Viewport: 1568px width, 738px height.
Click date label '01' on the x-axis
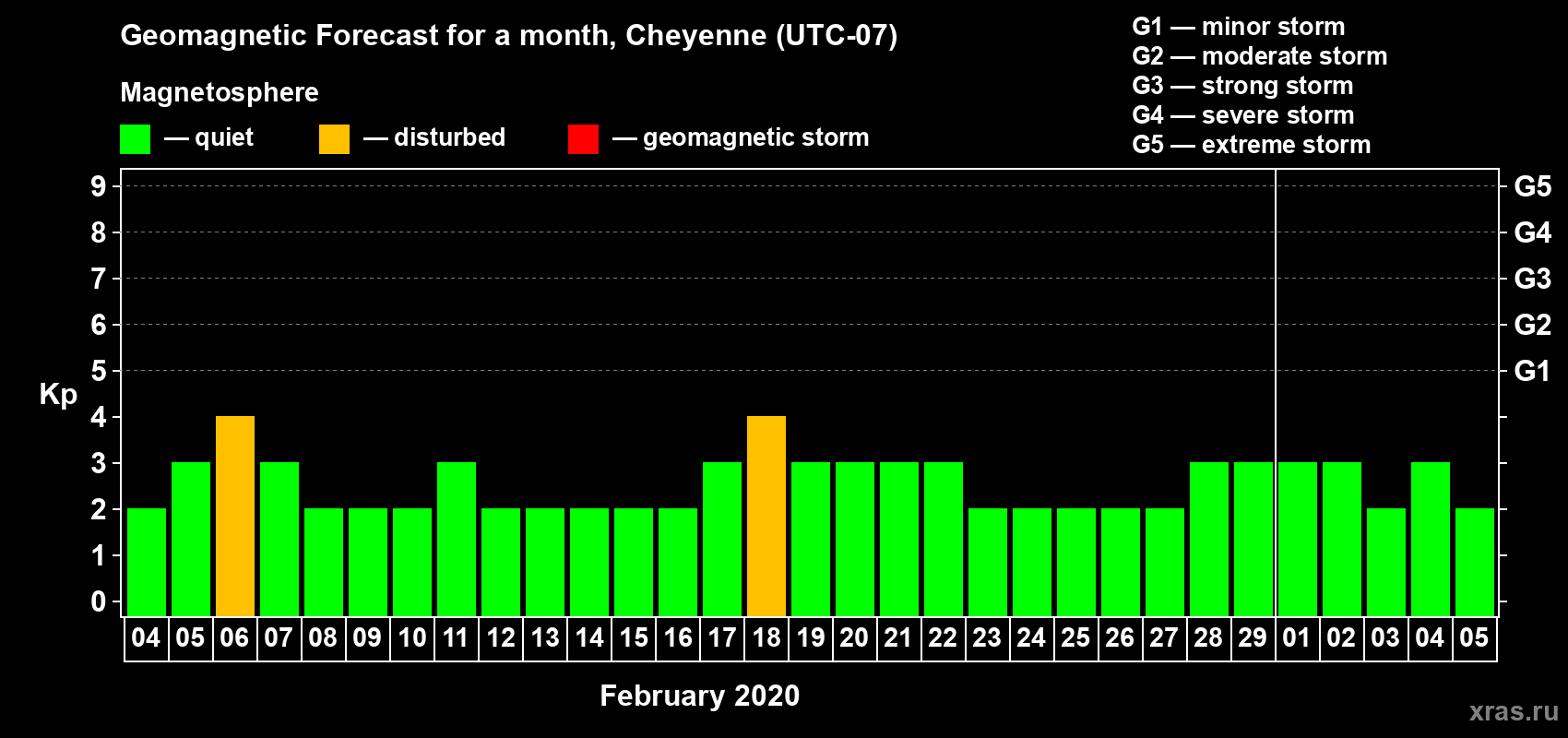(1298, 638)
